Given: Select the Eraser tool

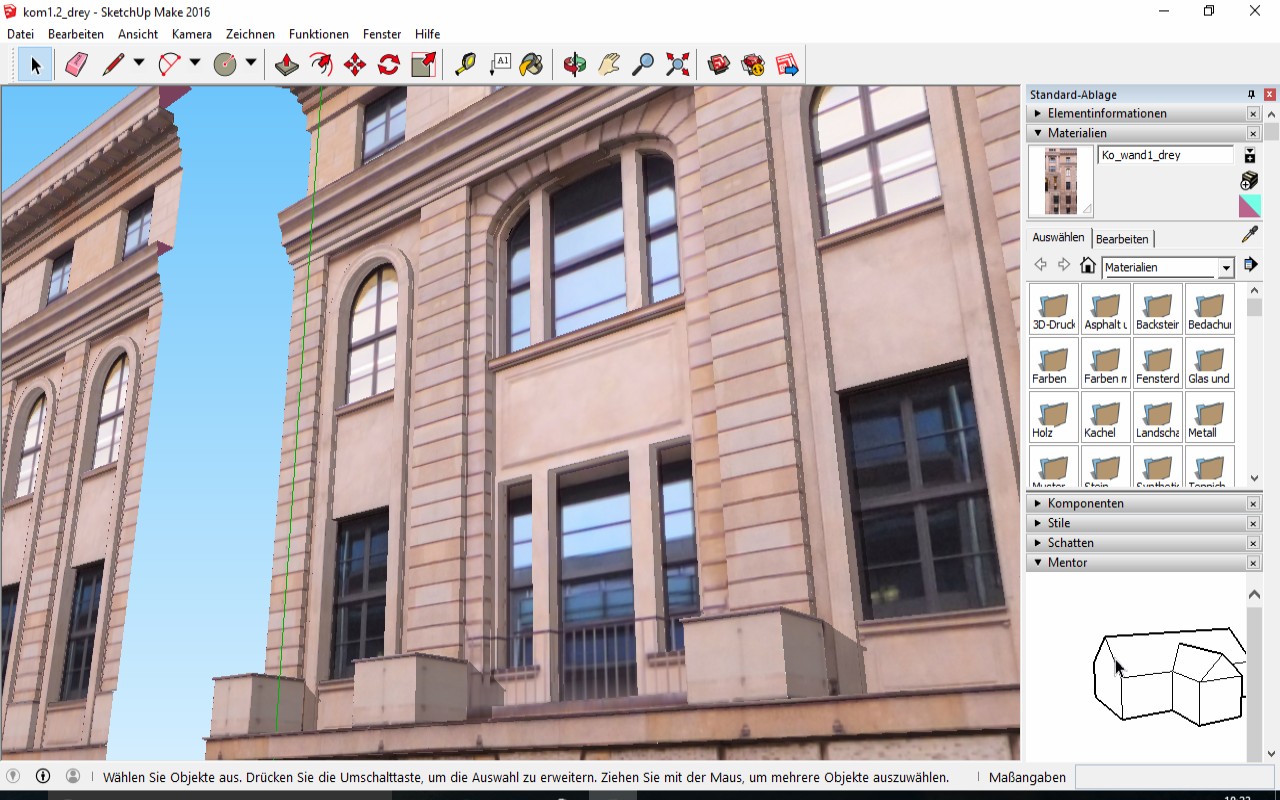Looking at the screenshot, I should click(76, 65).
